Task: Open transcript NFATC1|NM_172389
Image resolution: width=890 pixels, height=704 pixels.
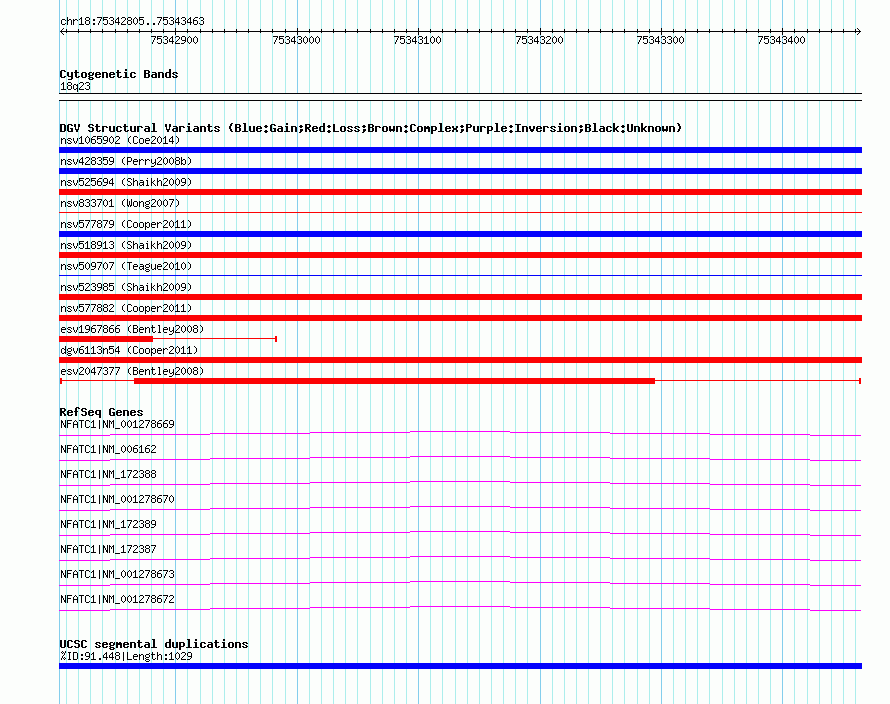Action: tap(108, 524)
